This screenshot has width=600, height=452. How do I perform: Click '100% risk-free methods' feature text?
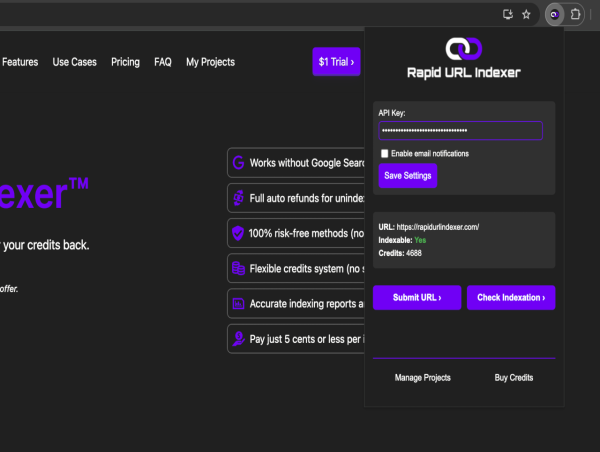click(307, 233)
